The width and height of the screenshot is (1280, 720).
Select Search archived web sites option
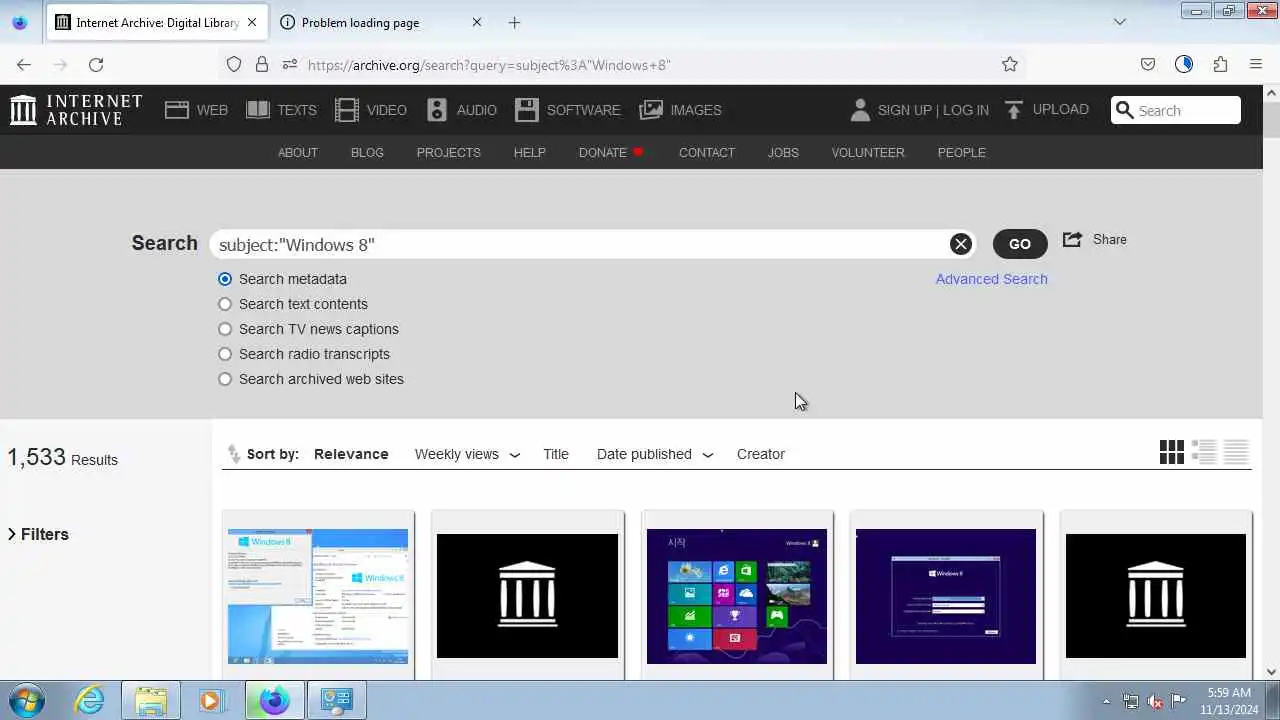(225, 379)
